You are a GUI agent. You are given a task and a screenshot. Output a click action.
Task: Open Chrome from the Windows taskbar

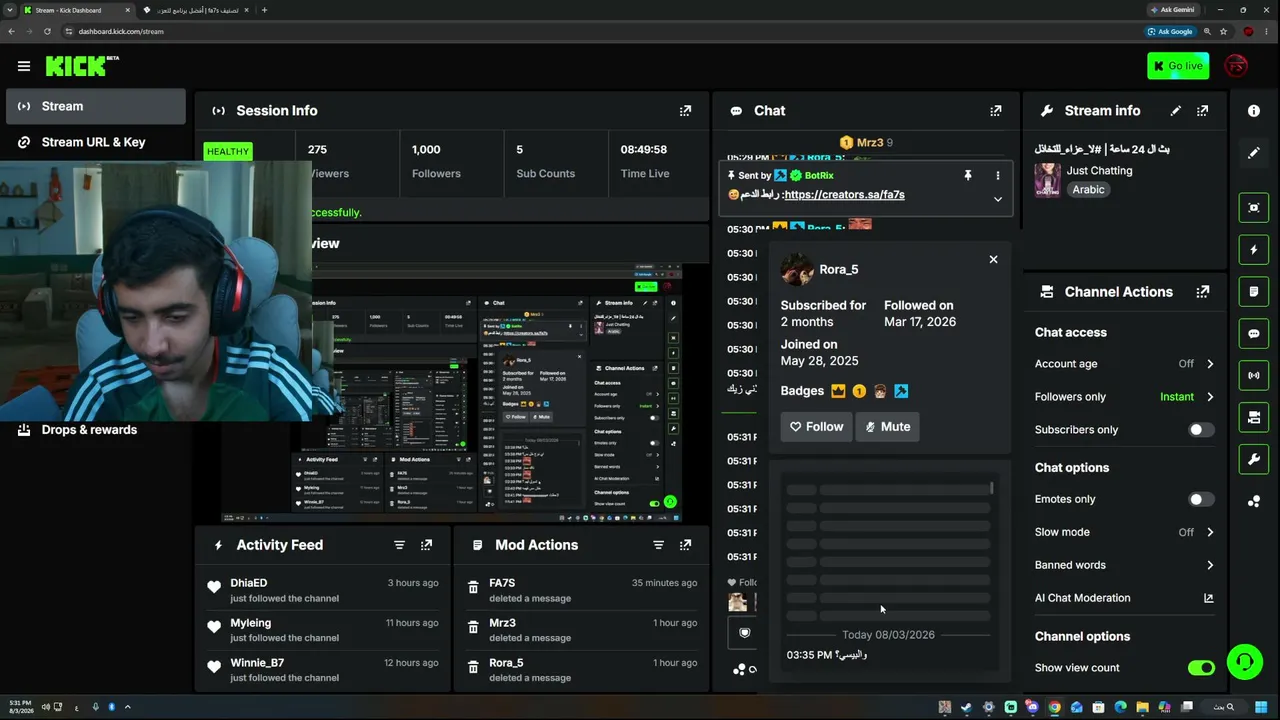pyautogui.click(x=1054, y=707)
